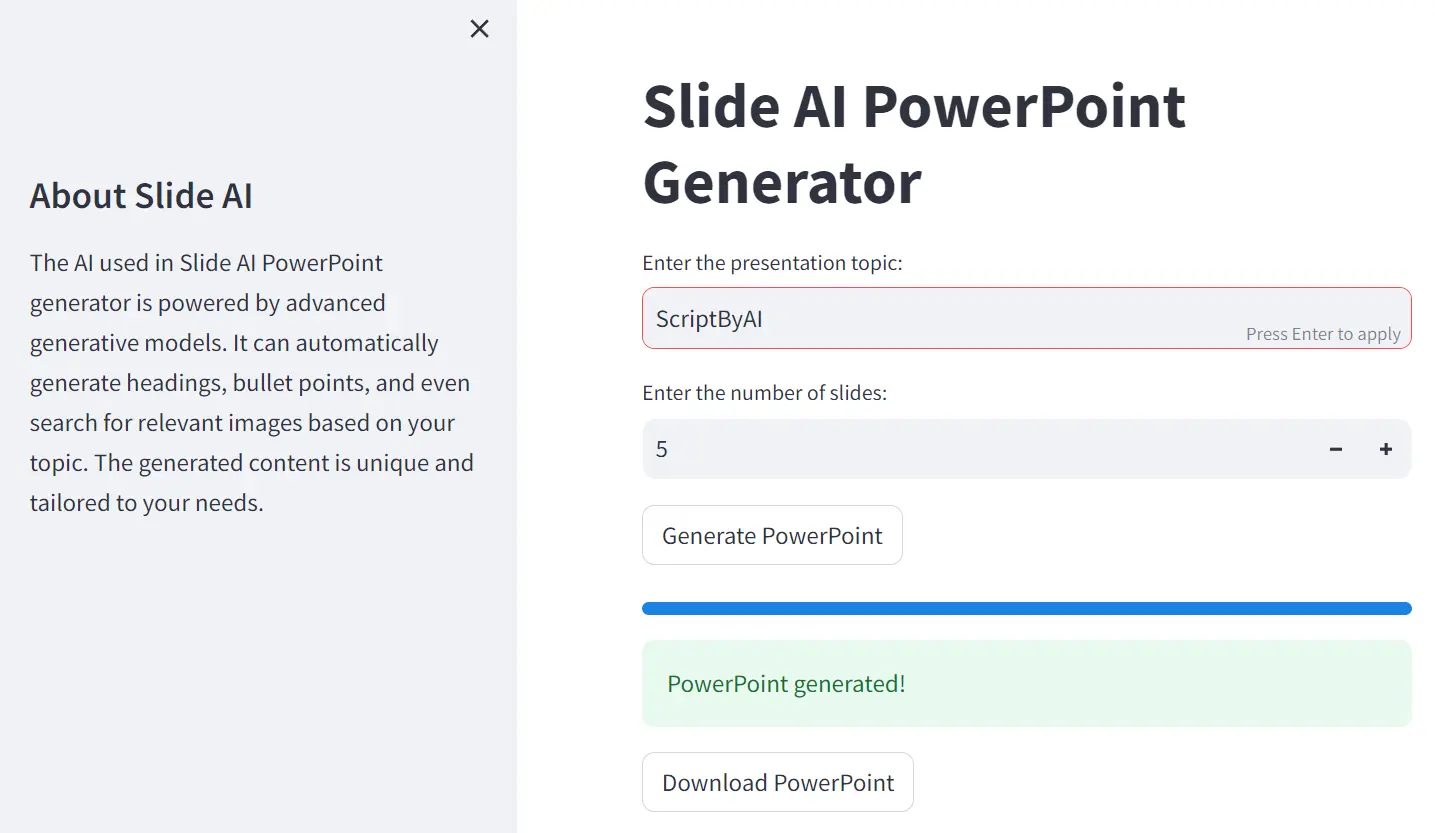Image resolution: width=1435 pixels, height=833 pixels.
Task: Click the Download PowerPoint button
Action: coord(778,782)
